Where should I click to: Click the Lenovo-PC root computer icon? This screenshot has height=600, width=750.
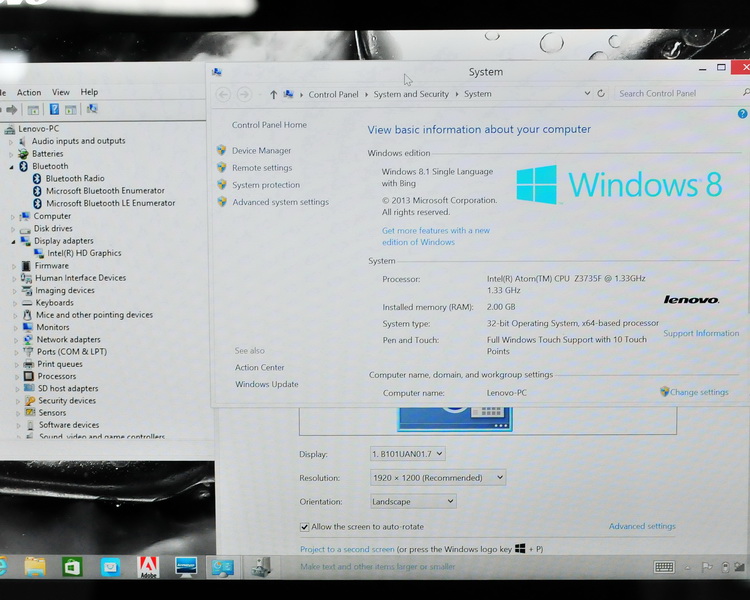click(x=10, y=129)
